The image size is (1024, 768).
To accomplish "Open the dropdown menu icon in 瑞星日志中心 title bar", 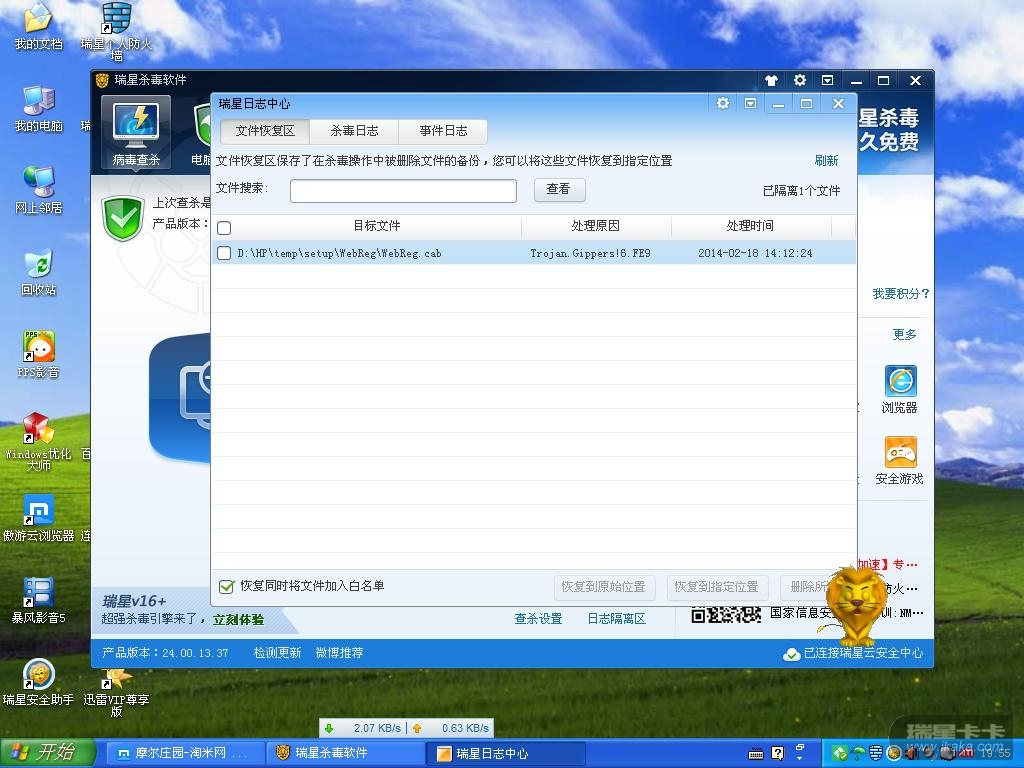I will [750, 103].
